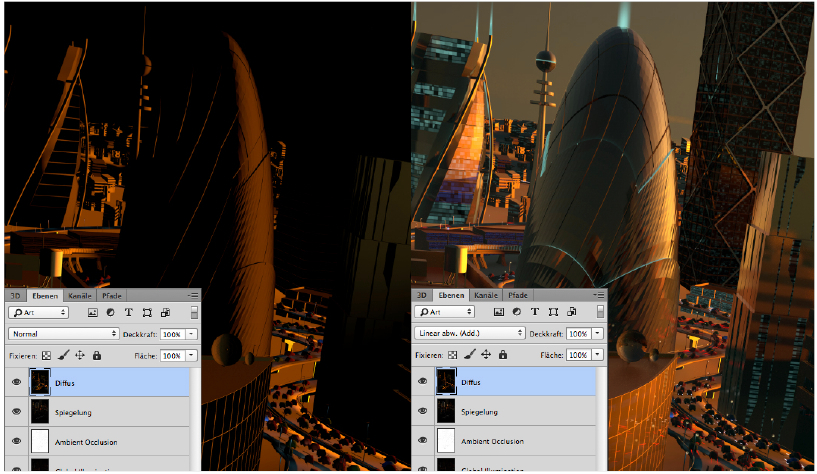Lock all padlock icon in right panel

click(x=502, y=354)
